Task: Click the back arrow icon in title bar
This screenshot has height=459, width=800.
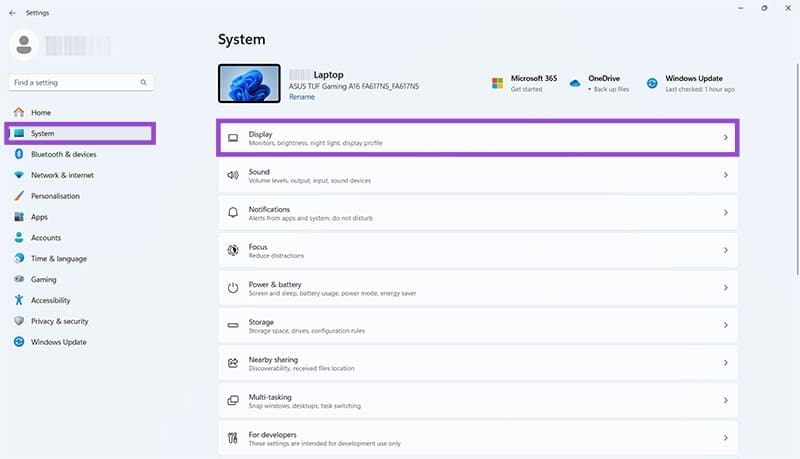Action: [11, 13]
